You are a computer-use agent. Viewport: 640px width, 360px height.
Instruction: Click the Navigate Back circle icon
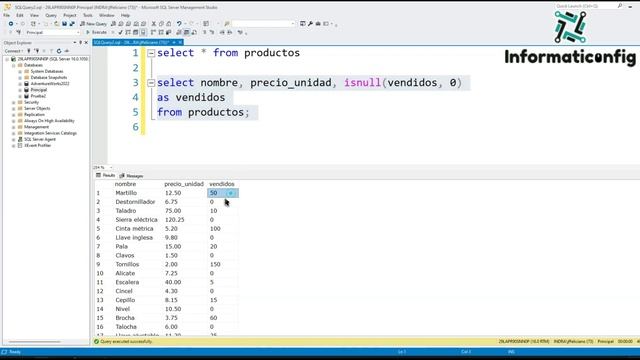[x=11, y=24]
